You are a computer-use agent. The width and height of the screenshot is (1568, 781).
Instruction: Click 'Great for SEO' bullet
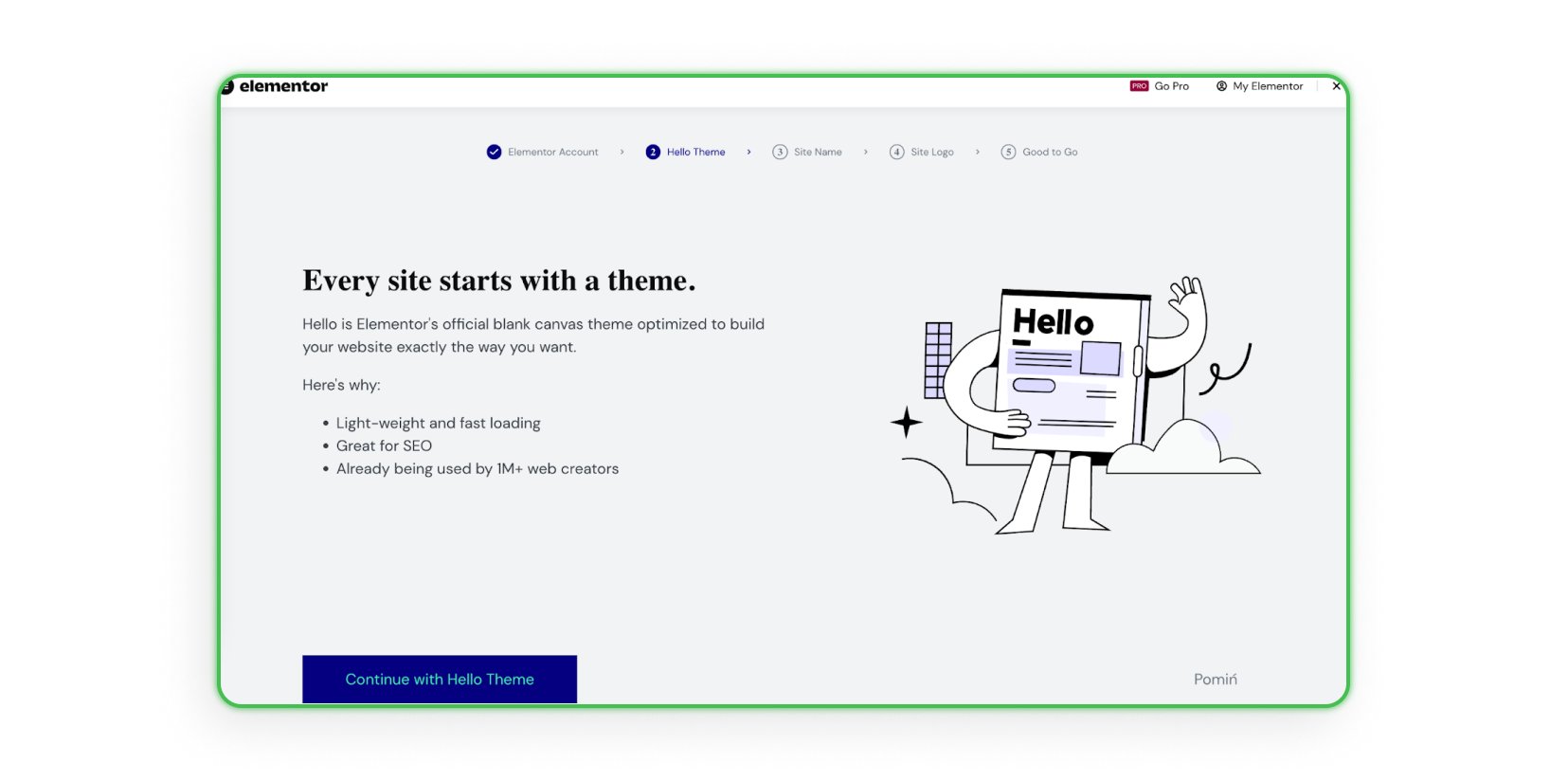(384, 446)
